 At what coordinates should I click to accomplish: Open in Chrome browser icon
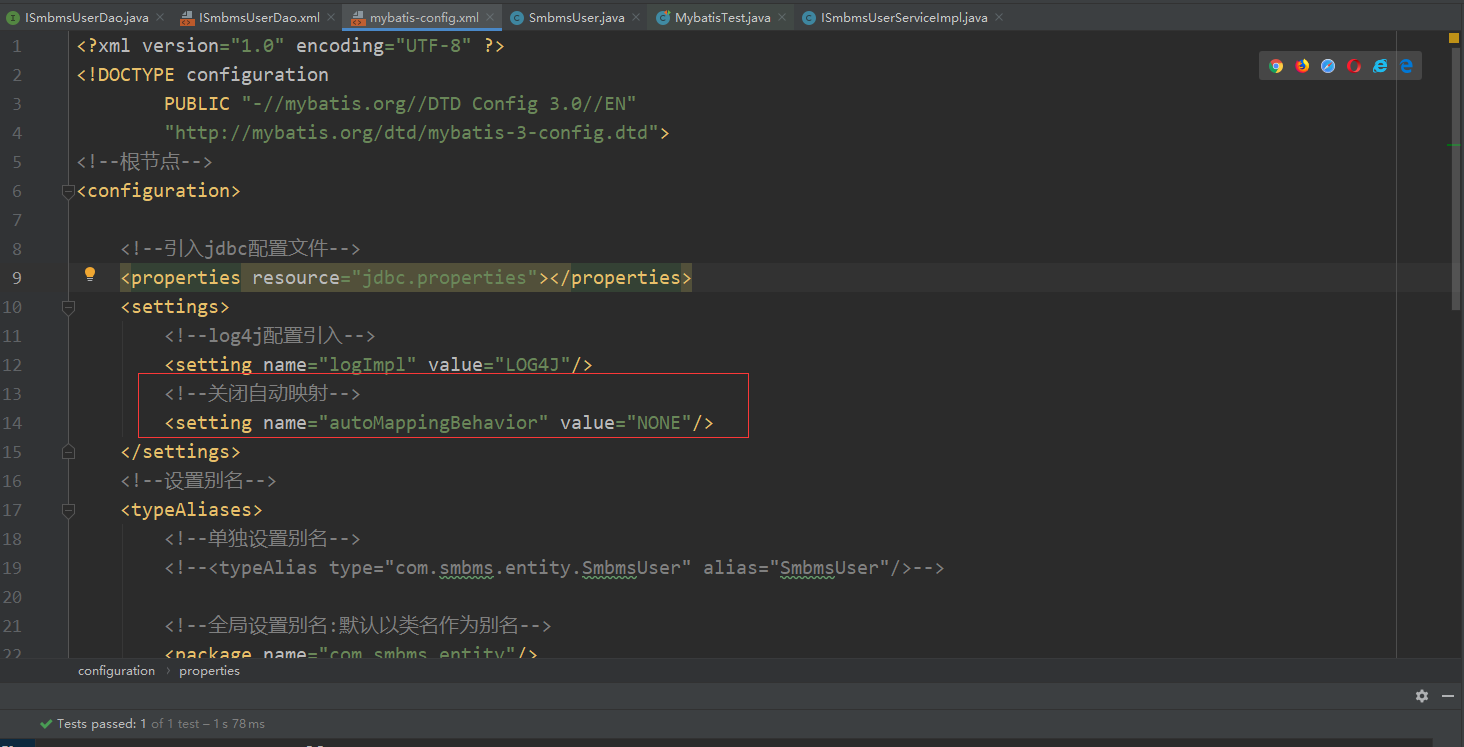pyautogui.click(x=1276, y=66)
